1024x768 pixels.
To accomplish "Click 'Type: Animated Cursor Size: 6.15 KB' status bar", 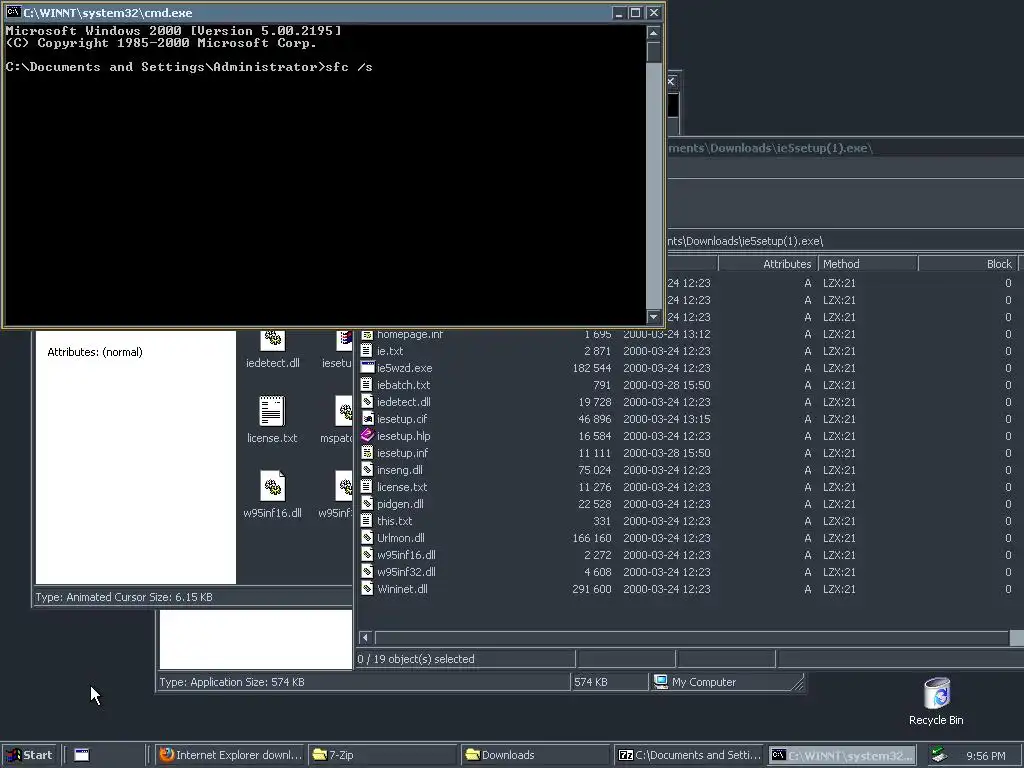I will pyautogui.click(x=192, y=597).
